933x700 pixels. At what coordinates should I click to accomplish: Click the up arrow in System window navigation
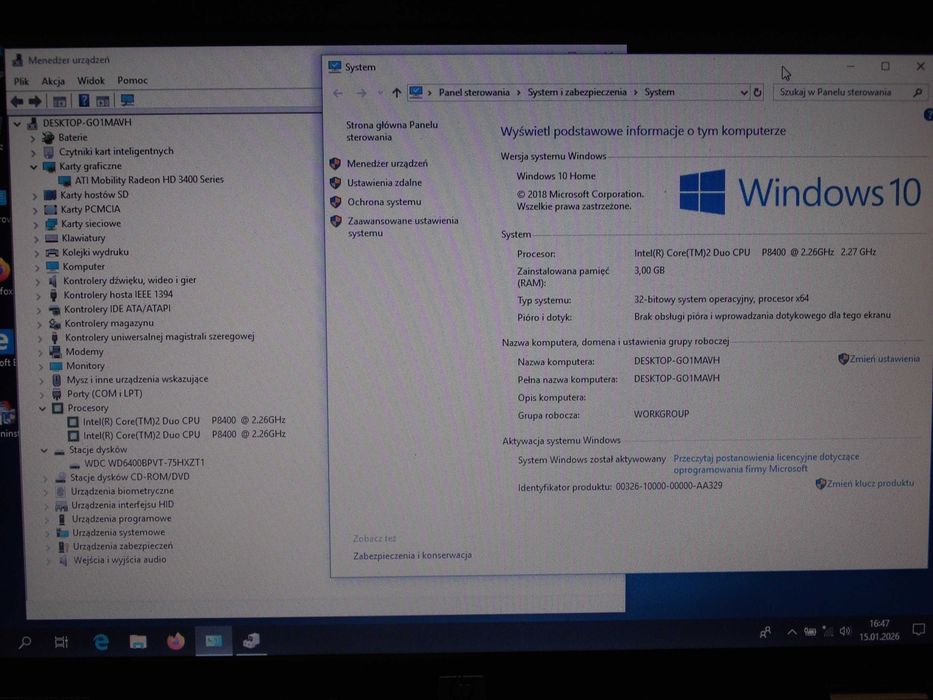396,93
